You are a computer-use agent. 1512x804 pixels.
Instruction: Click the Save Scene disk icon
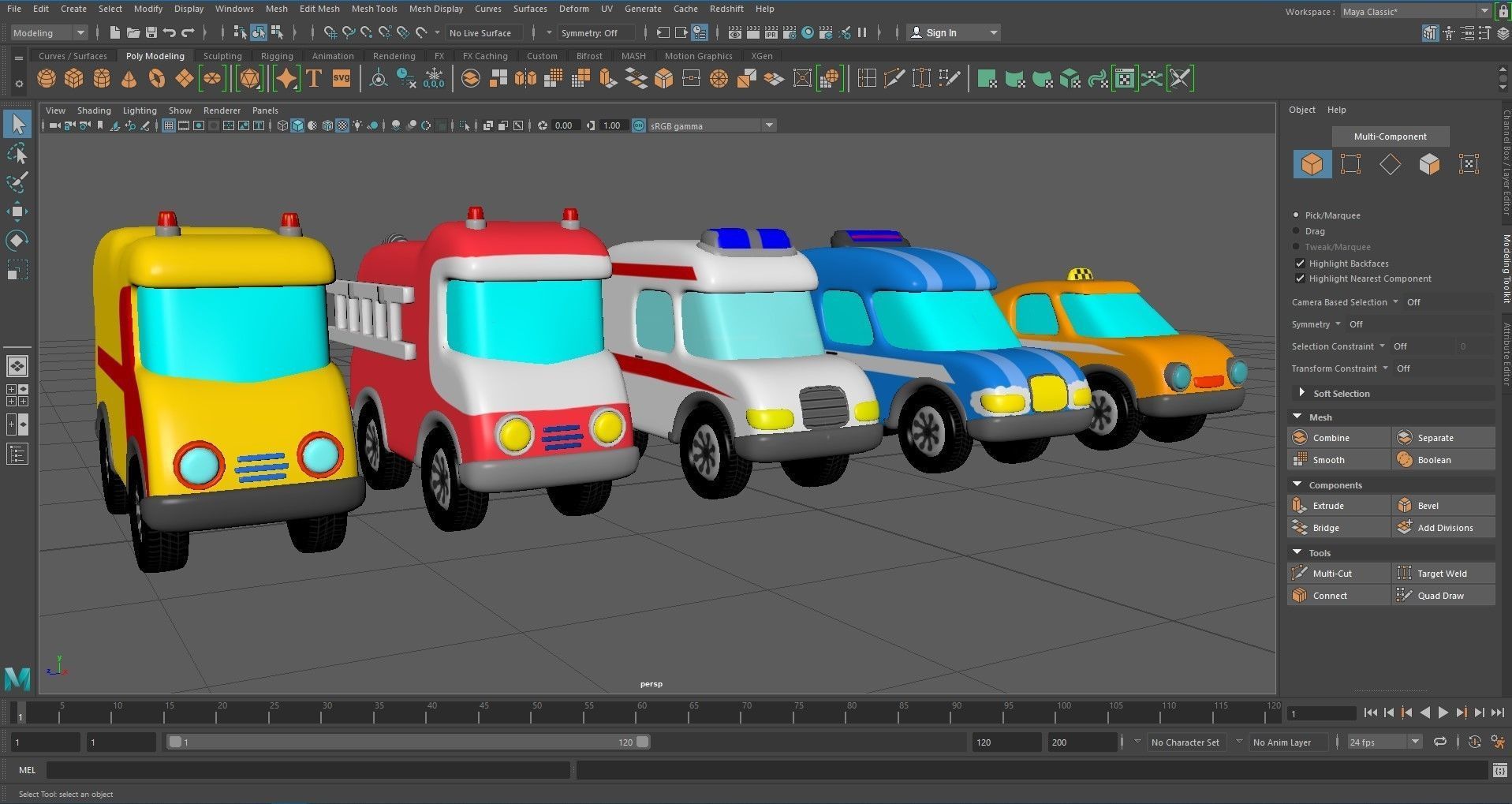point(151,32)
